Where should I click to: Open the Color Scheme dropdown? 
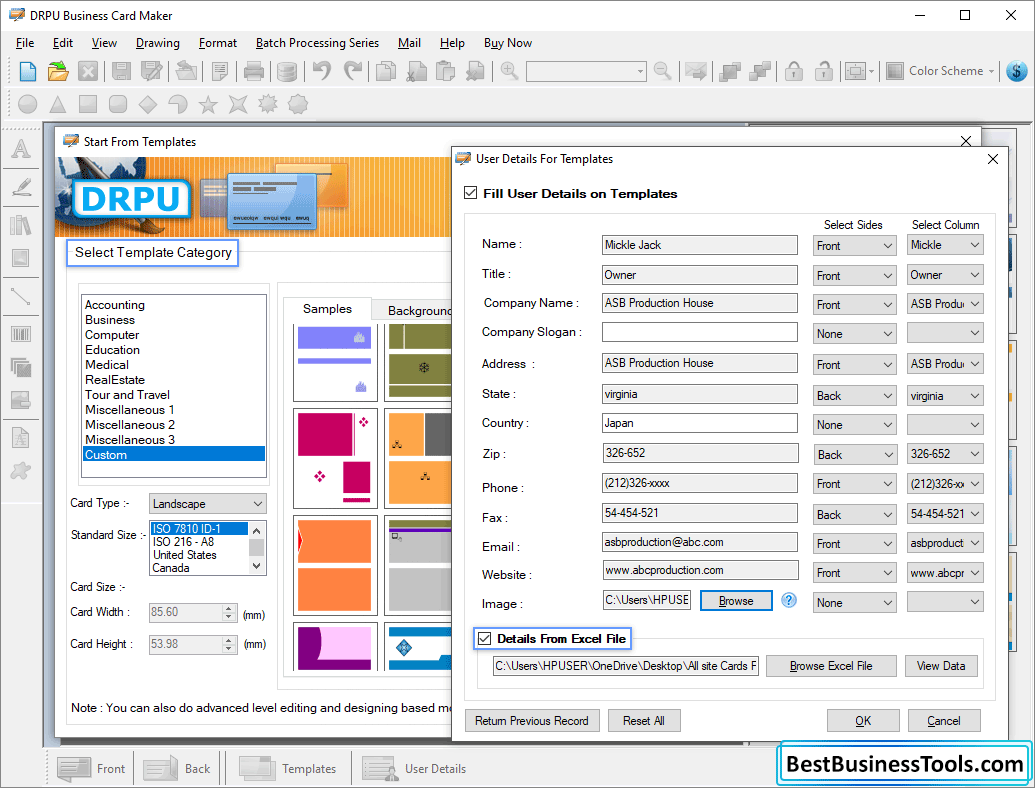[940, 71]
